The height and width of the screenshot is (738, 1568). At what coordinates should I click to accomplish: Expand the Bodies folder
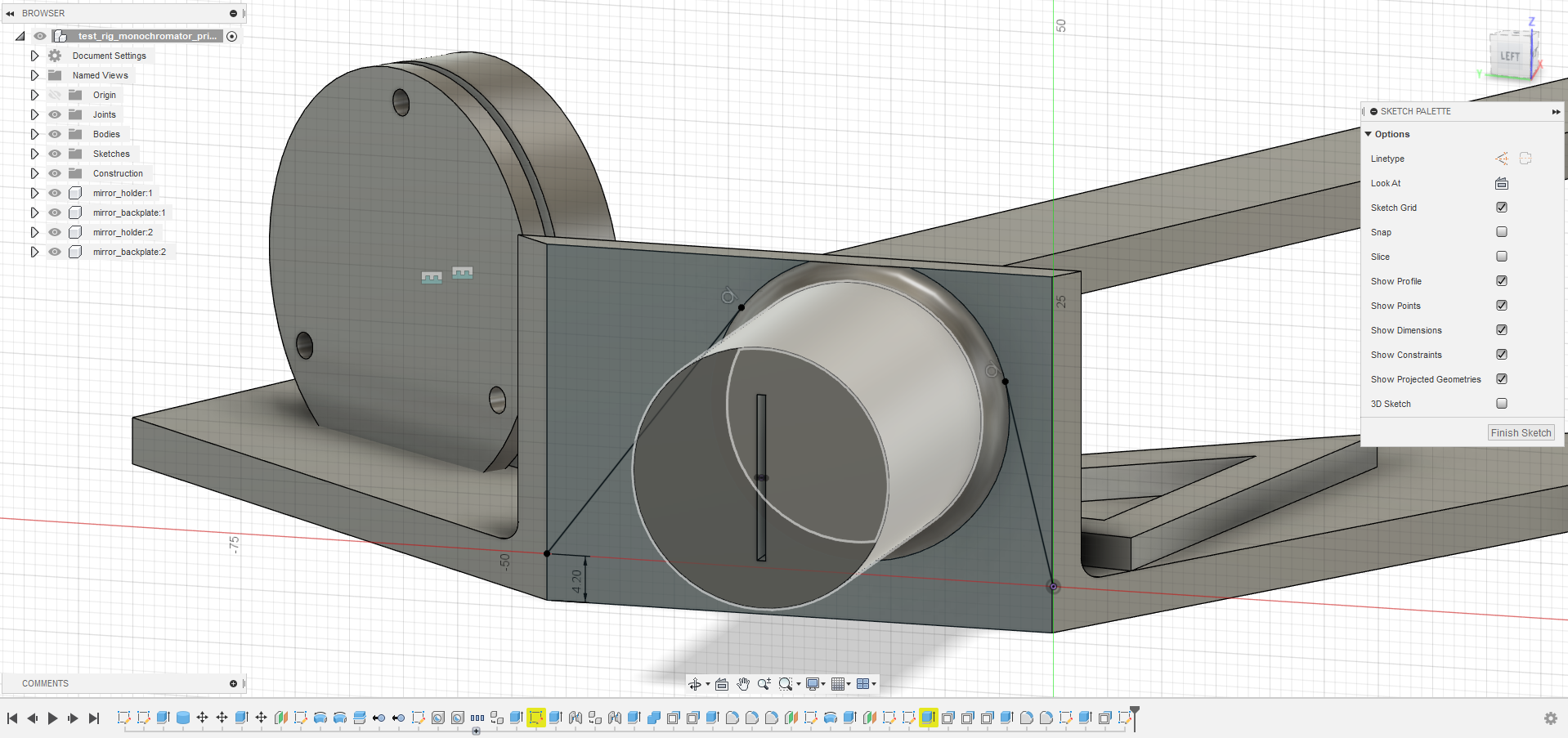(x=34, y=134)
